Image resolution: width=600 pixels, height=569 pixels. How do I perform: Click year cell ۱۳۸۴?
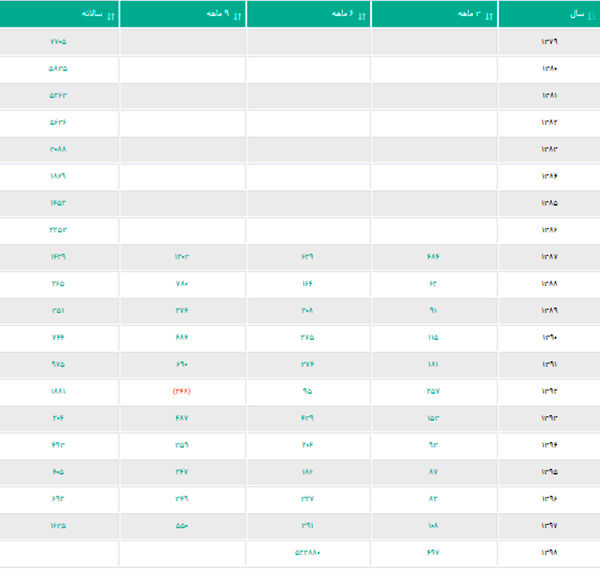click(x=549, y=176)
